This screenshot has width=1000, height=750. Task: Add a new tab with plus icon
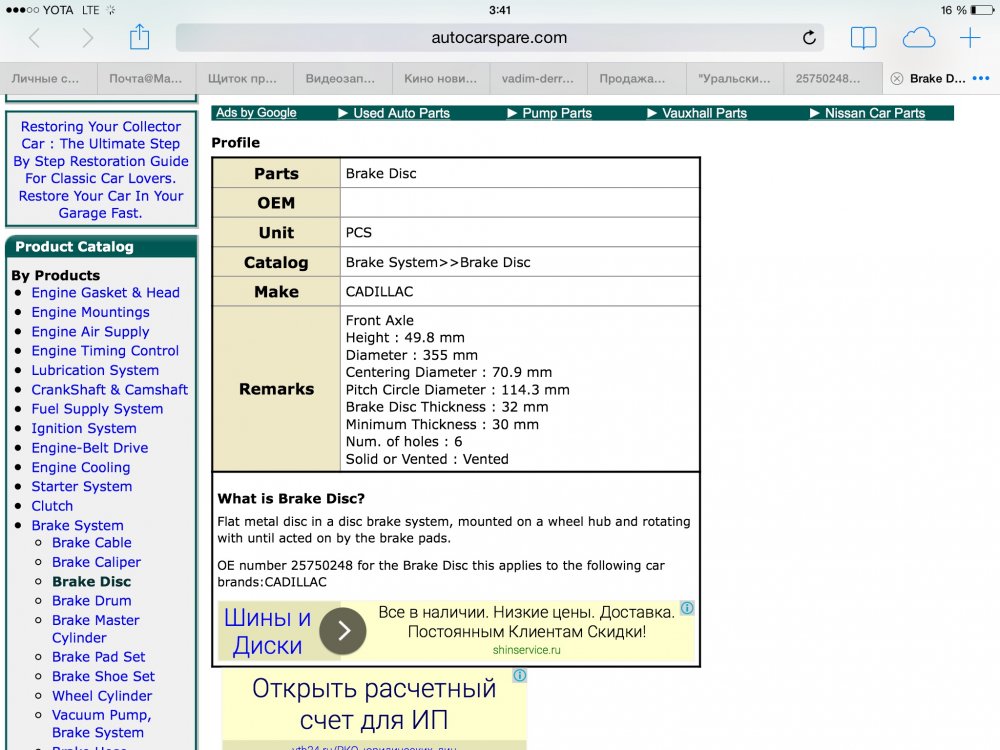pos(970,38)
